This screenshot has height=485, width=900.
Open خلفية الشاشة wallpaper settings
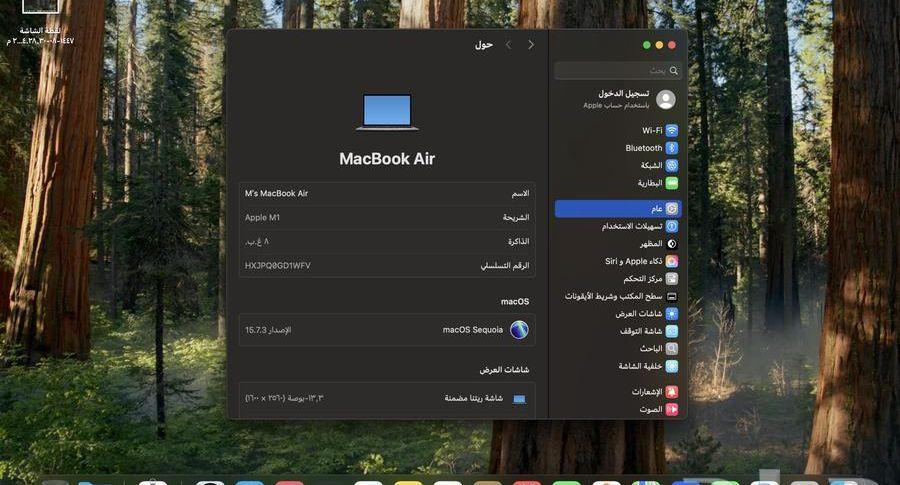click(618, 366)
